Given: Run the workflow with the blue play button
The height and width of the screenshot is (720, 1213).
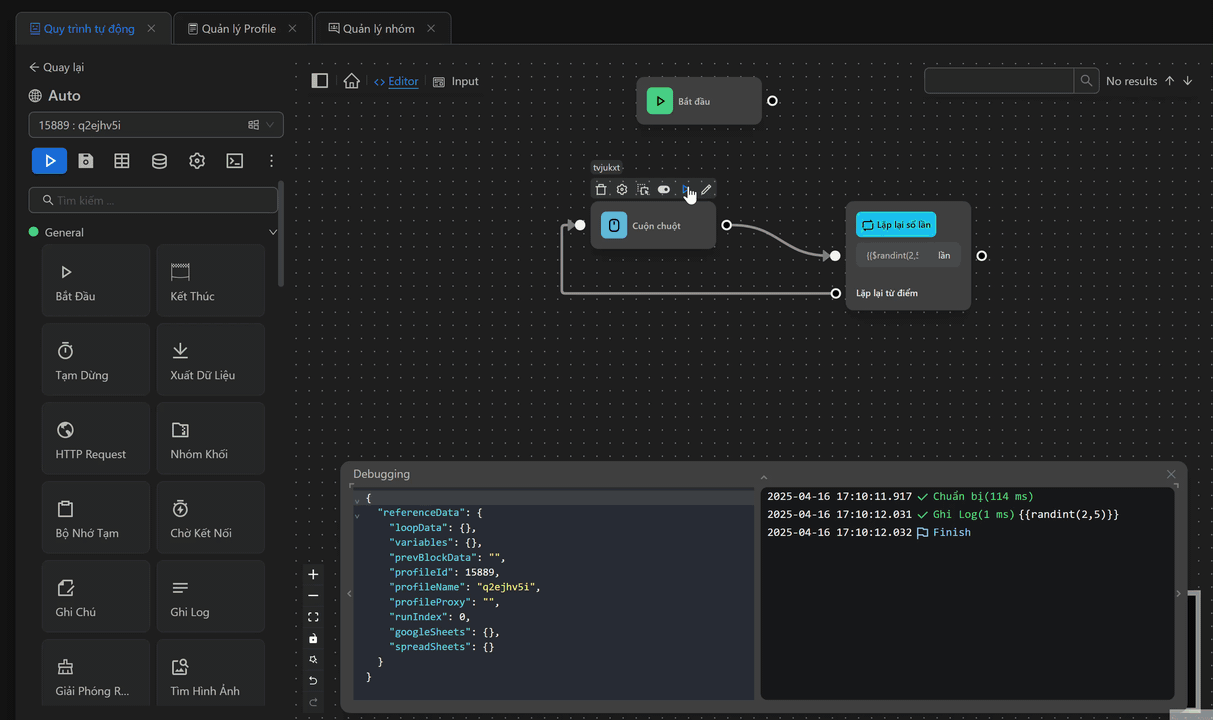Looking at the screenshot, I should pyautogui.click(x=49, y=161).
